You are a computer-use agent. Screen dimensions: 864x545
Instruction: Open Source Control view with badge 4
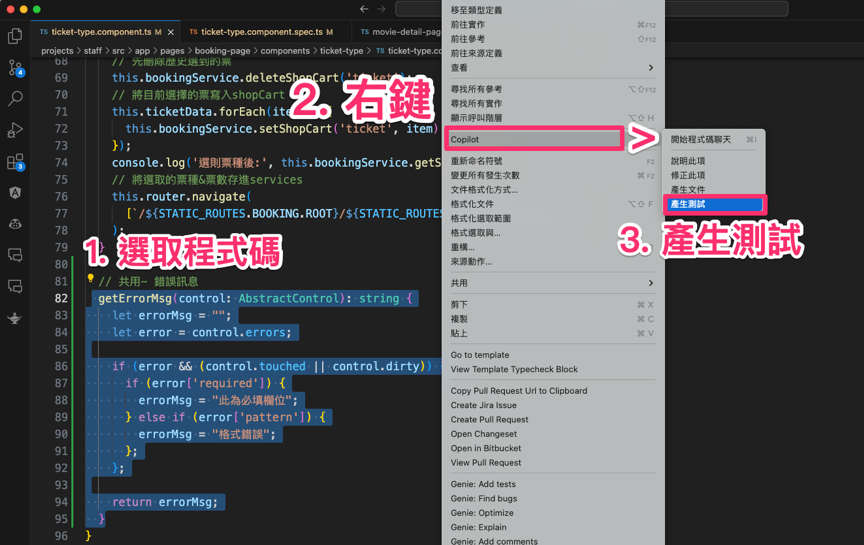click(x=15, y=68)
